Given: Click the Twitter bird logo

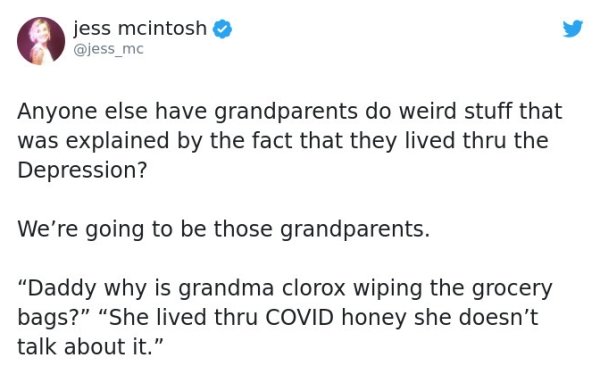Looking at the screenshot, I should 572,28.
